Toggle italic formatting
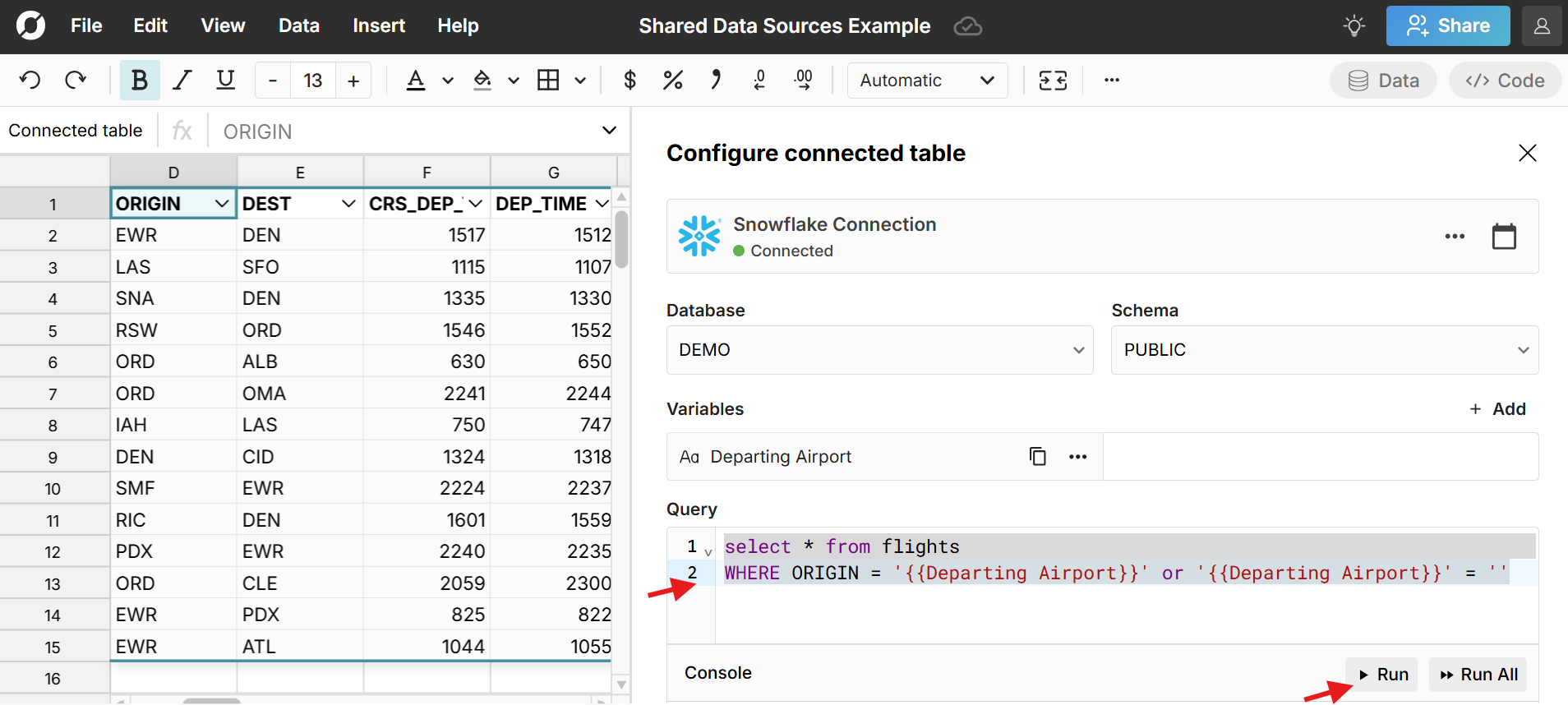Viewport: 1568px width, 705px height. 182,81
